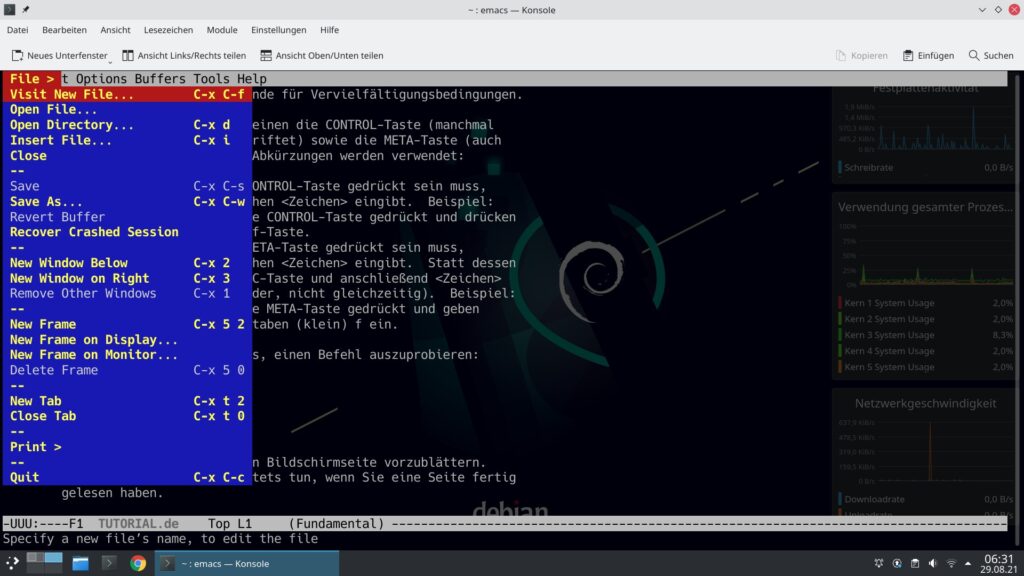Screen dimensions: 1024x576
Task: Select the Save menu entry
Action: [x=127, y=186]
